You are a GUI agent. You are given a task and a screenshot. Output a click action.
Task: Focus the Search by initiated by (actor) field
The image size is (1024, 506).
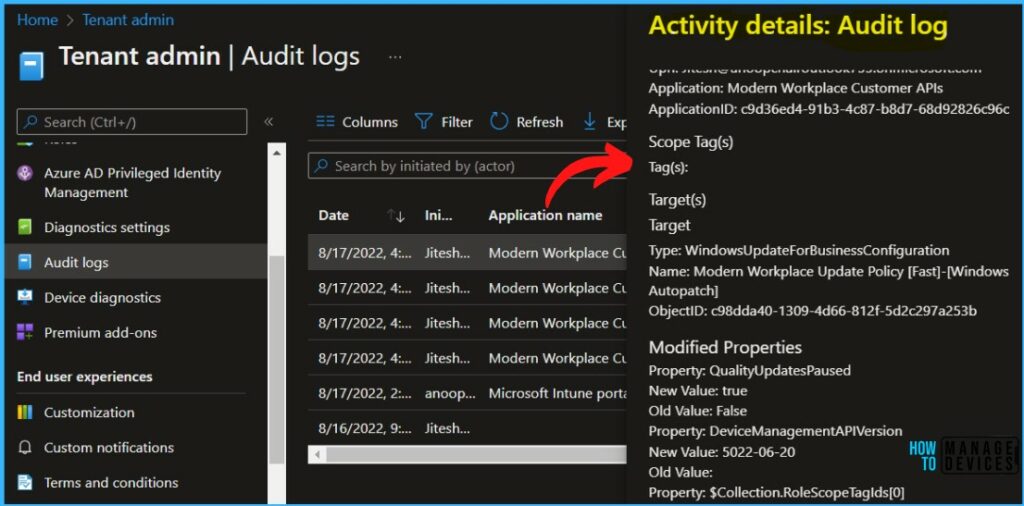coord(467,166)
